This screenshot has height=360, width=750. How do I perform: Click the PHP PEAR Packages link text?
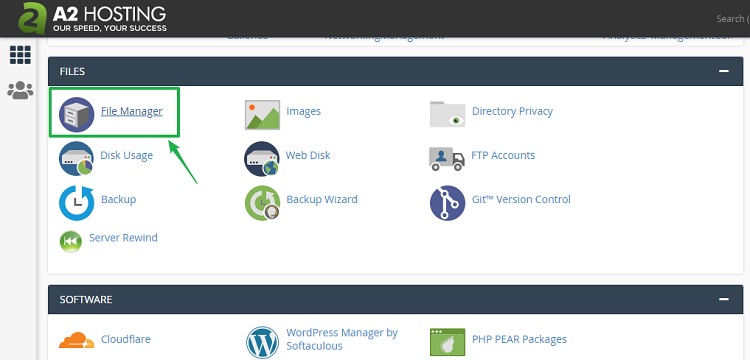[x=519, y=339]
